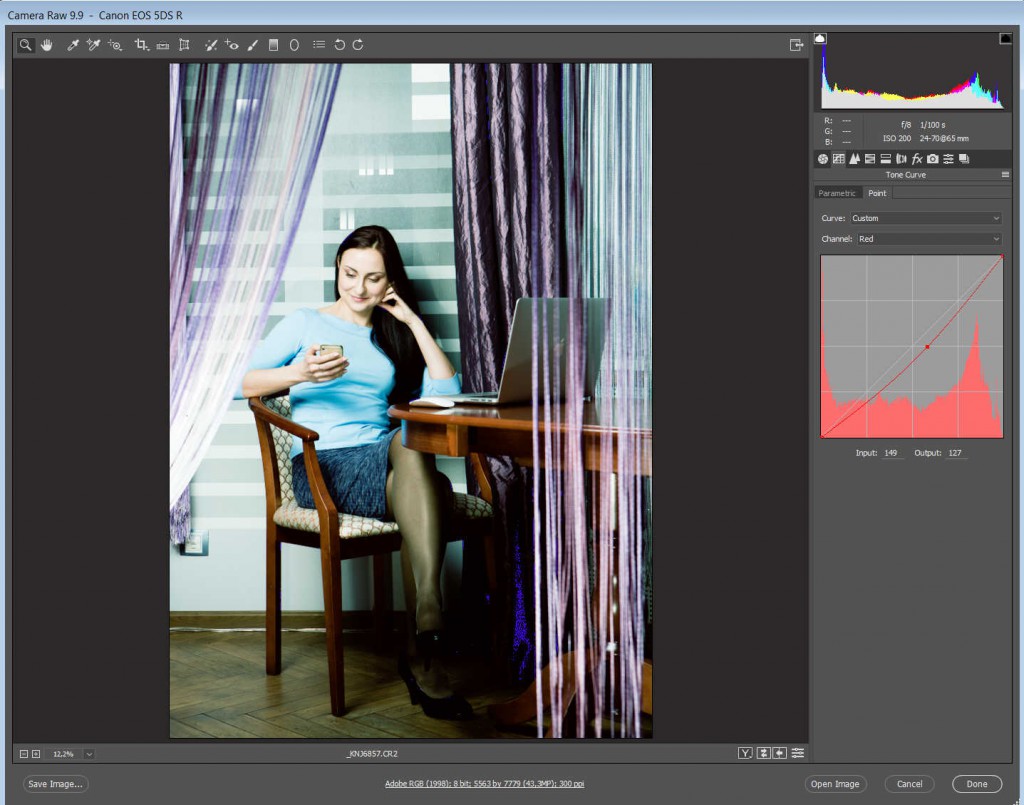Image resolution: width=1024 pixels, height=805 pixels.
Task: Toggle shadow clipping warning in histogram
Action: coord(821,38)
